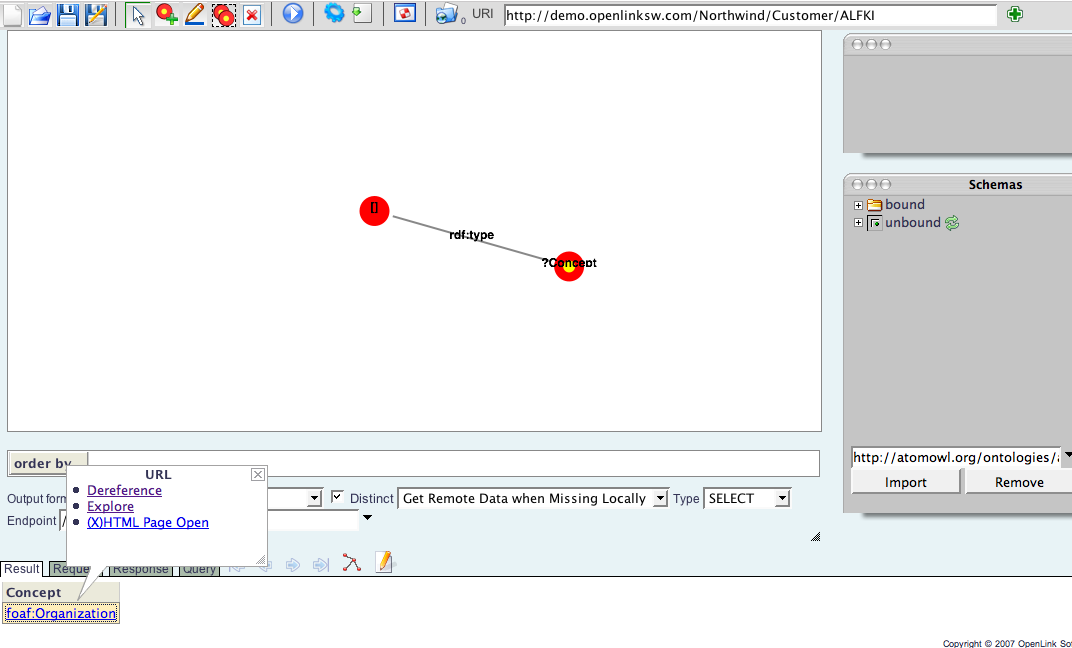Toggle the Distinct checkbox
The width and height of the screenshot is (1072, 648).
click(x=337, y=497)
